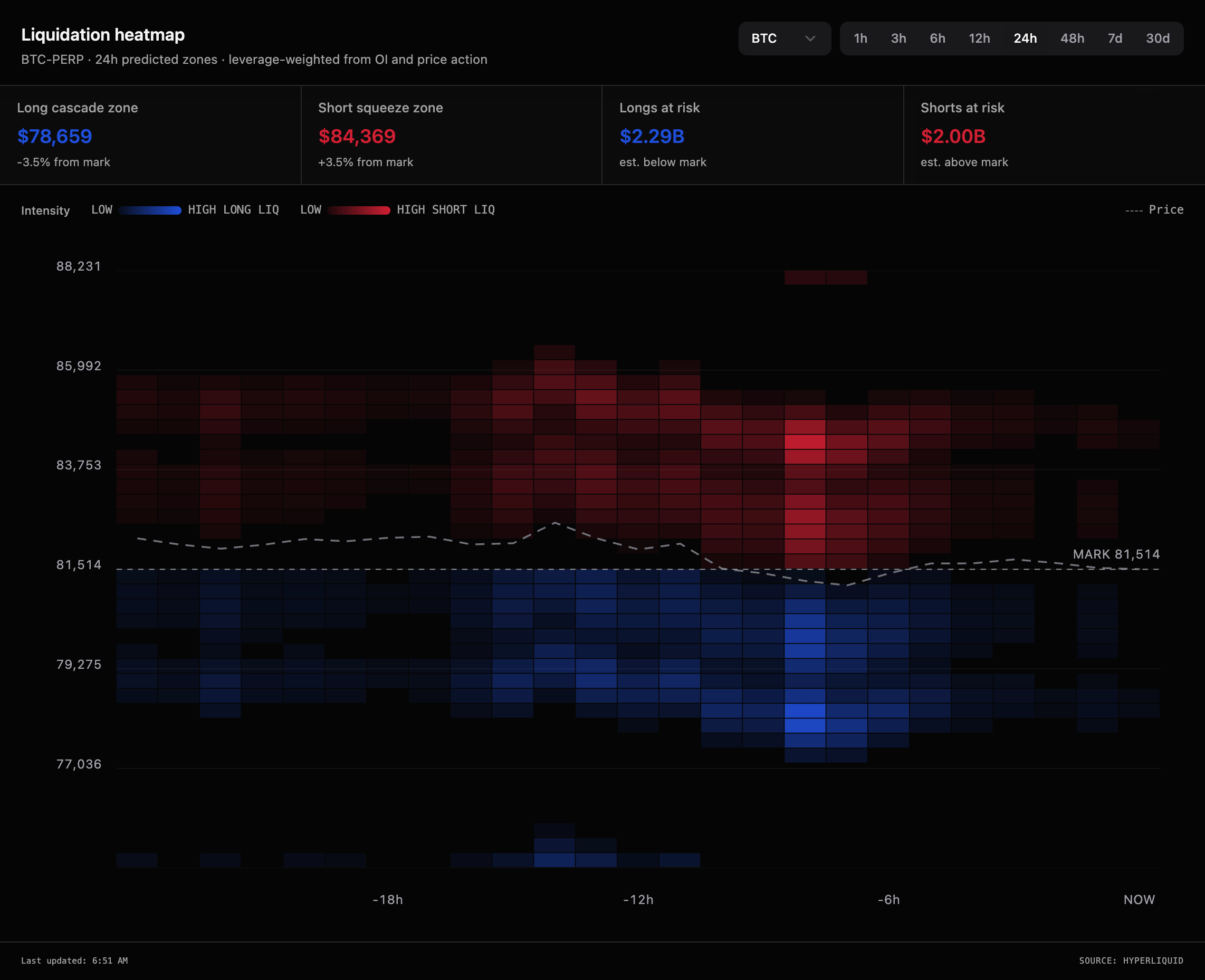Click the HIGH SHORT LIQ legend label
This screenshot has width=1205, height=980.
[445, 210]
